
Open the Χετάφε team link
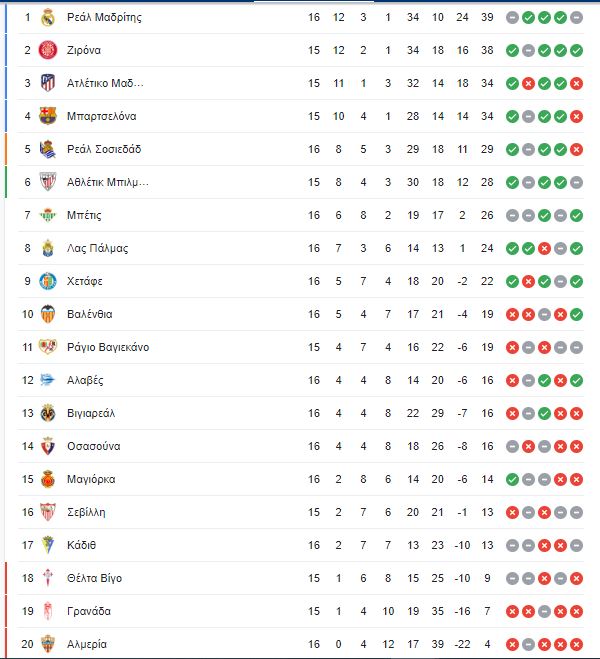(84, 281)
